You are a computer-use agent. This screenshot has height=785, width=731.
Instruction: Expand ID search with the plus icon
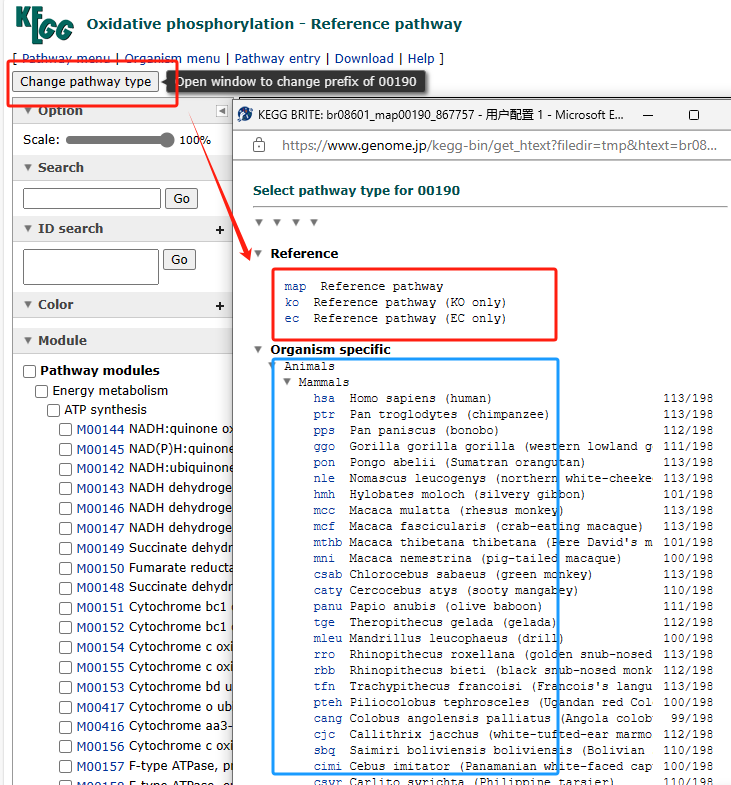pos(220,230)
